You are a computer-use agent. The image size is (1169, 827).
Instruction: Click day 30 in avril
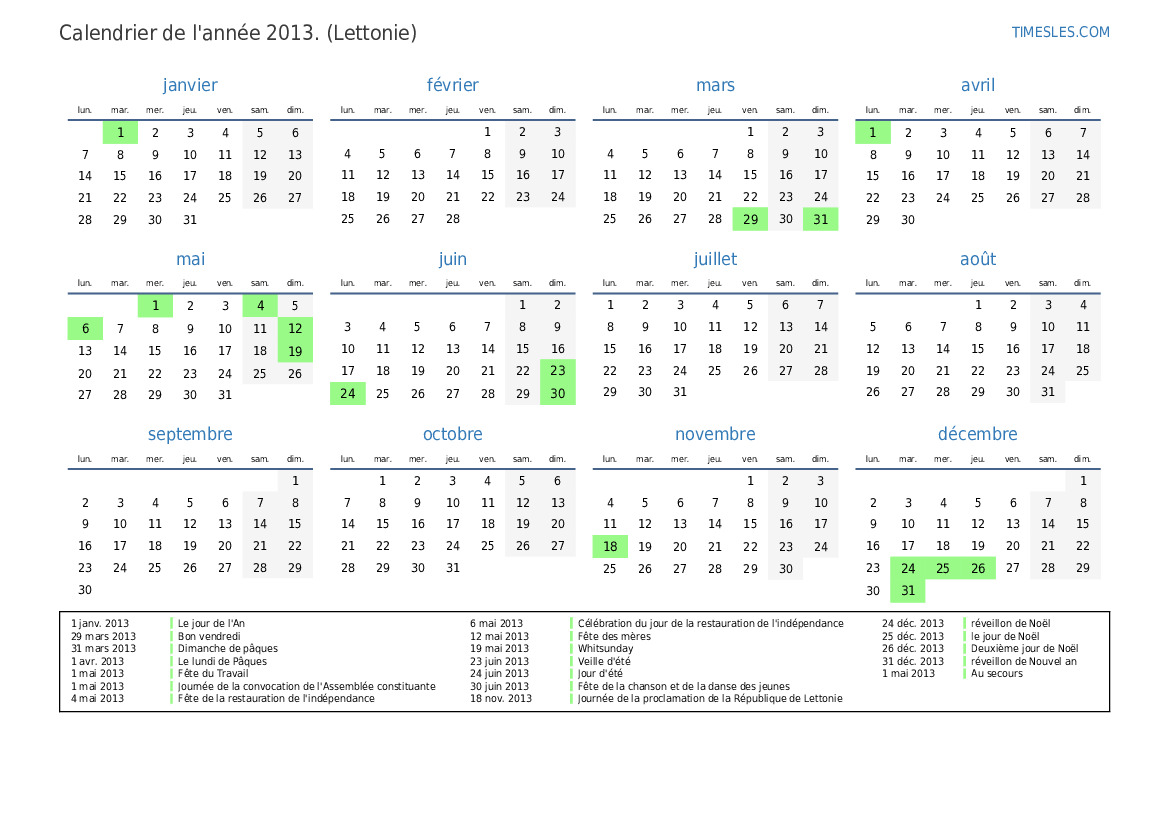[907, 220]
